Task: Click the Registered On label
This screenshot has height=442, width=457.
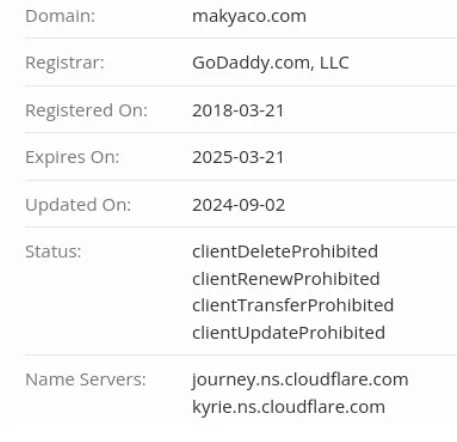Action: [87, 110]
